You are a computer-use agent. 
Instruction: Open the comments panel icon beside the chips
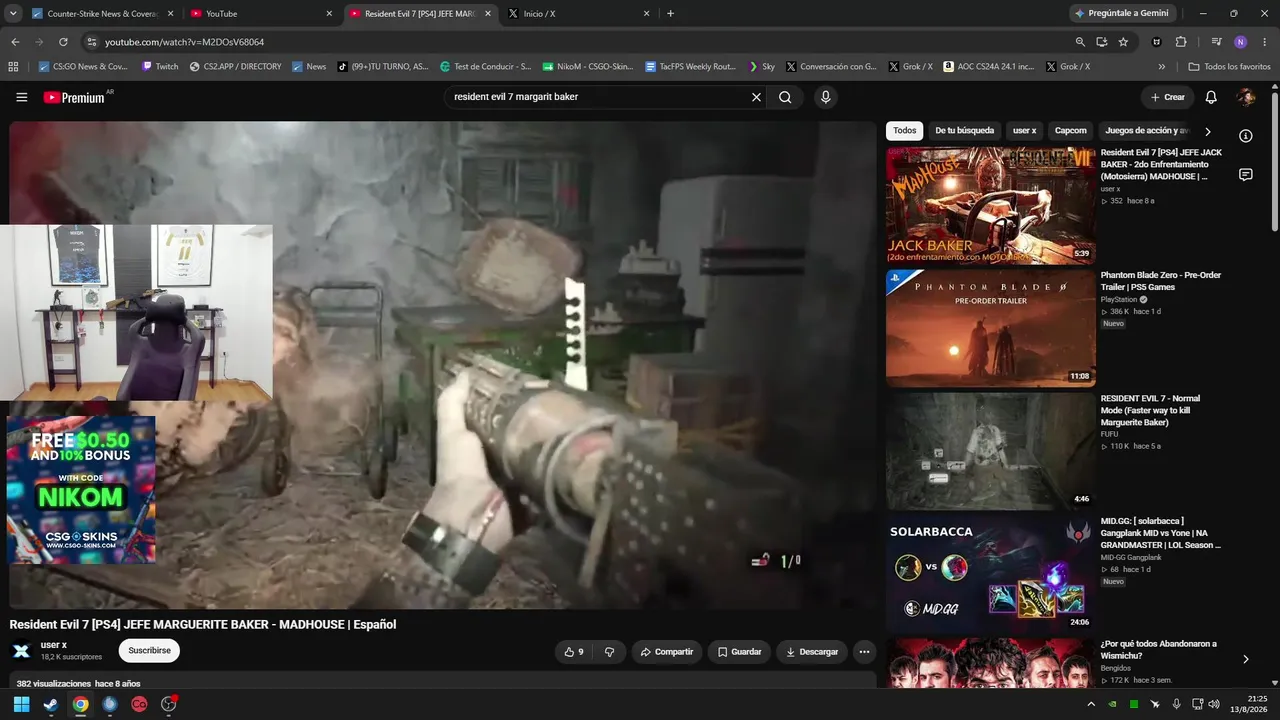1245,174
